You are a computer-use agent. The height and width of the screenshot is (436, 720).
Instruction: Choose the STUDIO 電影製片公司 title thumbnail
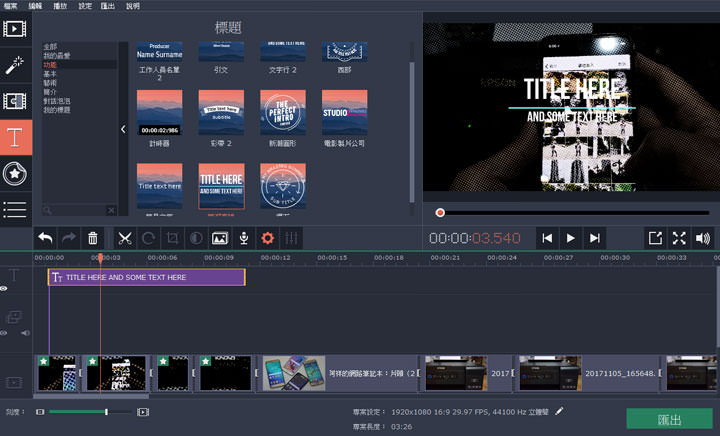pos(345,112)
